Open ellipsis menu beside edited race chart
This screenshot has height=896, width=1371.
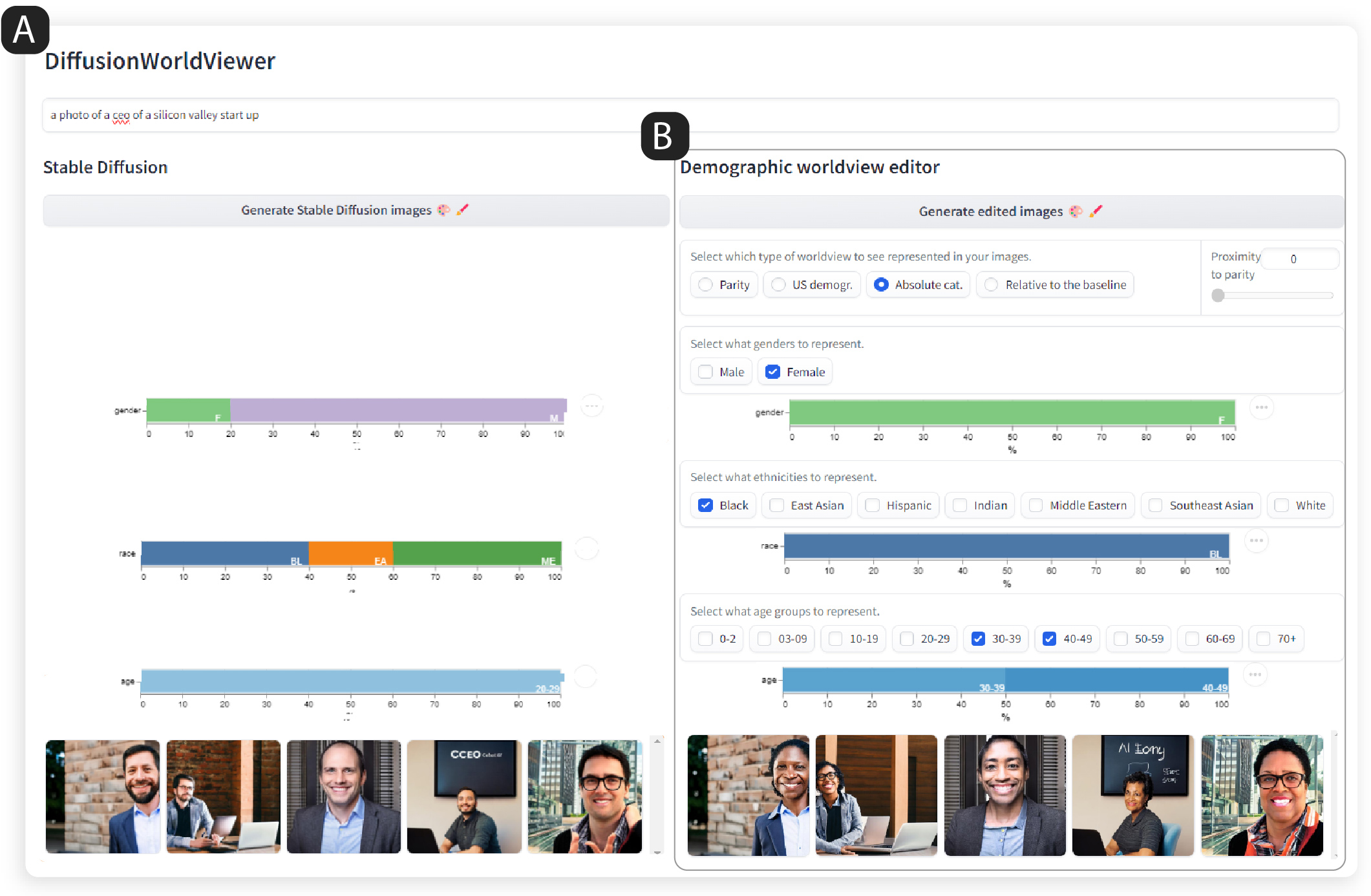tap(1256, 540)
